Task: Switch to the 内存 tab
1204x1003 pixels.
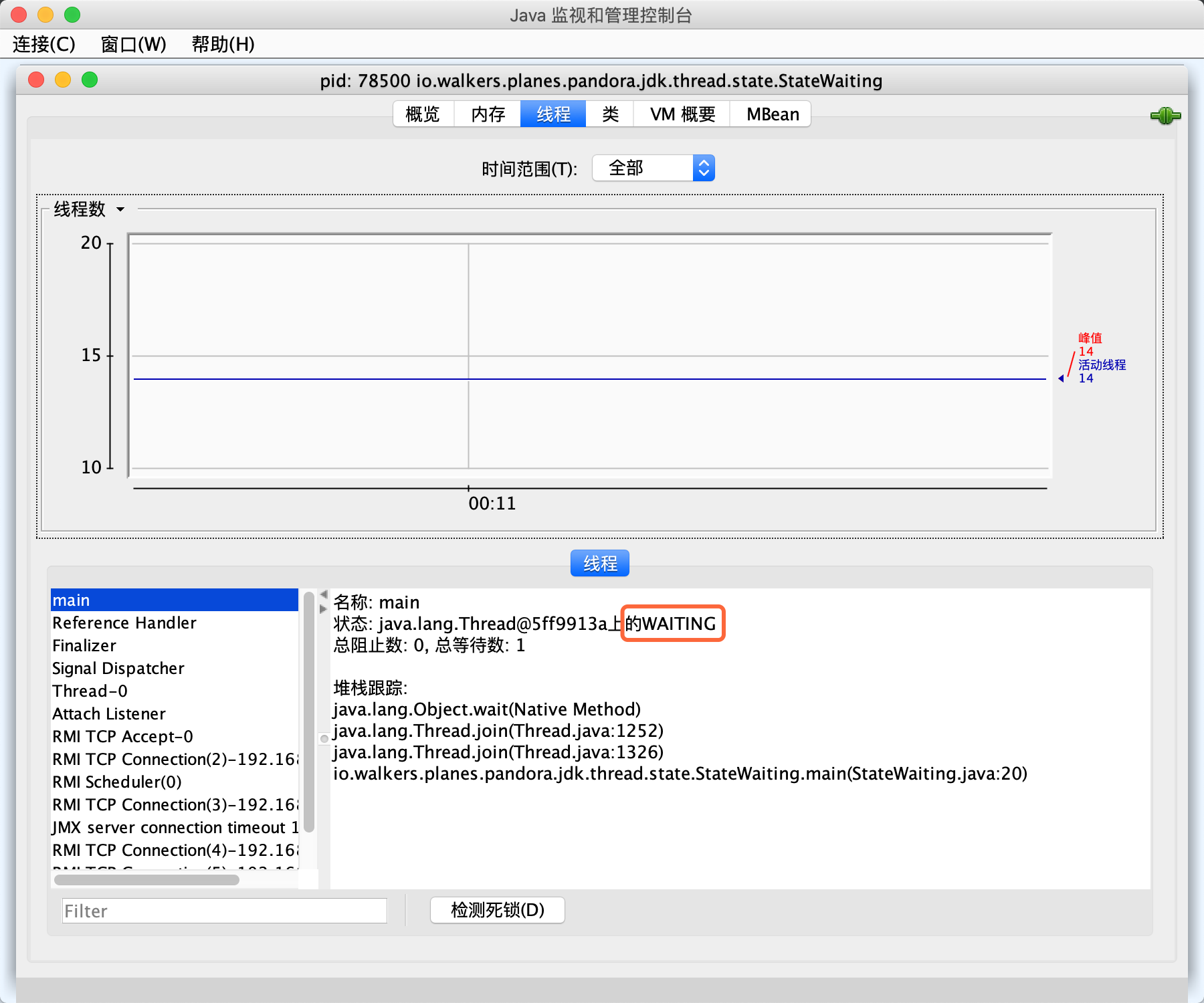Action: pos(487,114)
